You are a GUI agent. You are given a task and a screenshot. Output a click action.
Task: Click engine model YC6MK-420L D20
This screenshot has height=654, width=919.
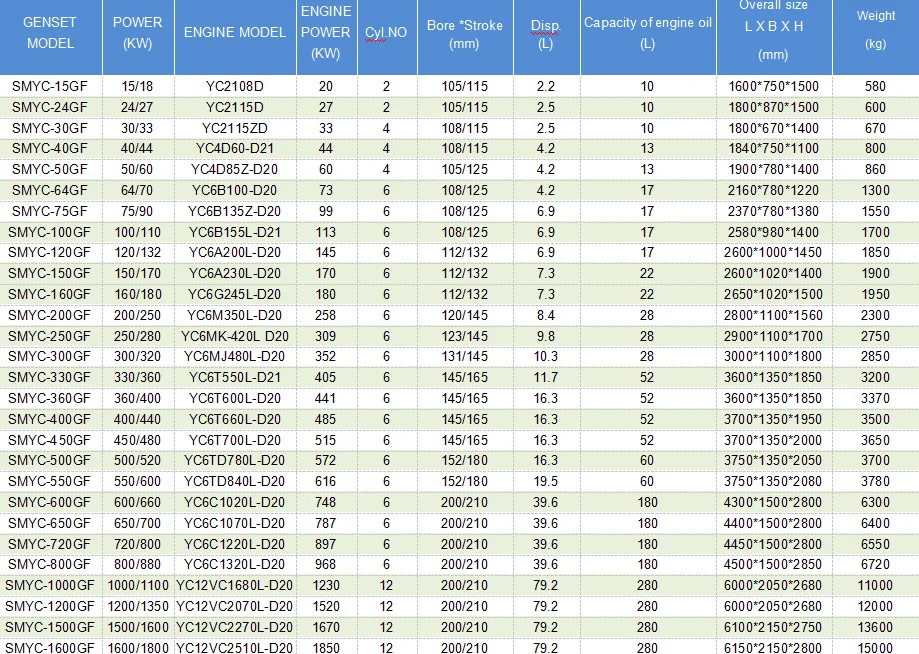(x=235, y=336)
